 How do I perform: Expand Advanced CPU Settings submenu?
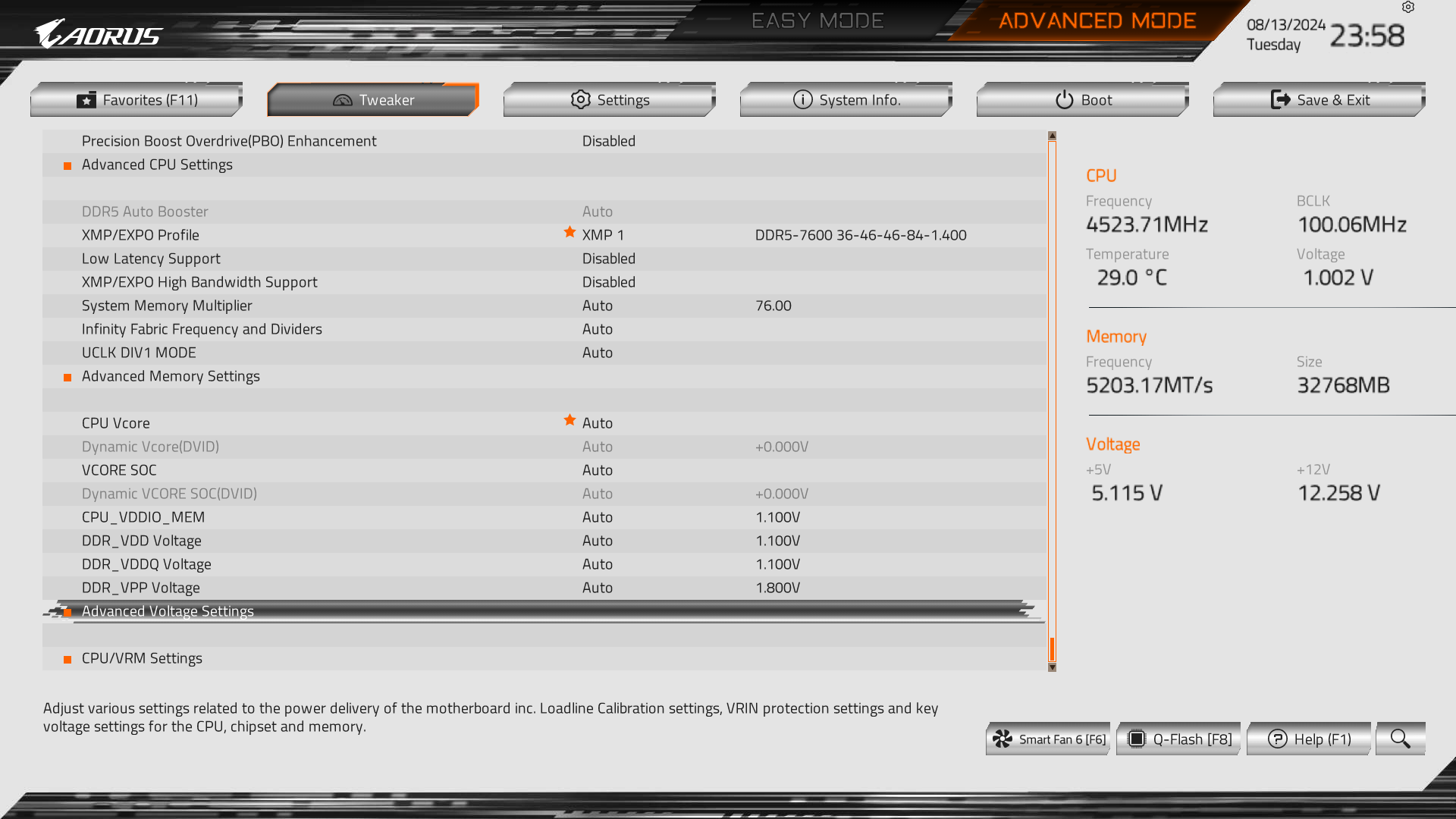point(544,165)
